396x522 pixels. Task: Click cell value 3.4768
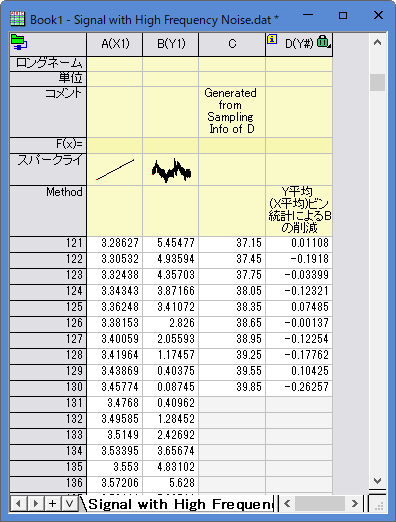115,404
